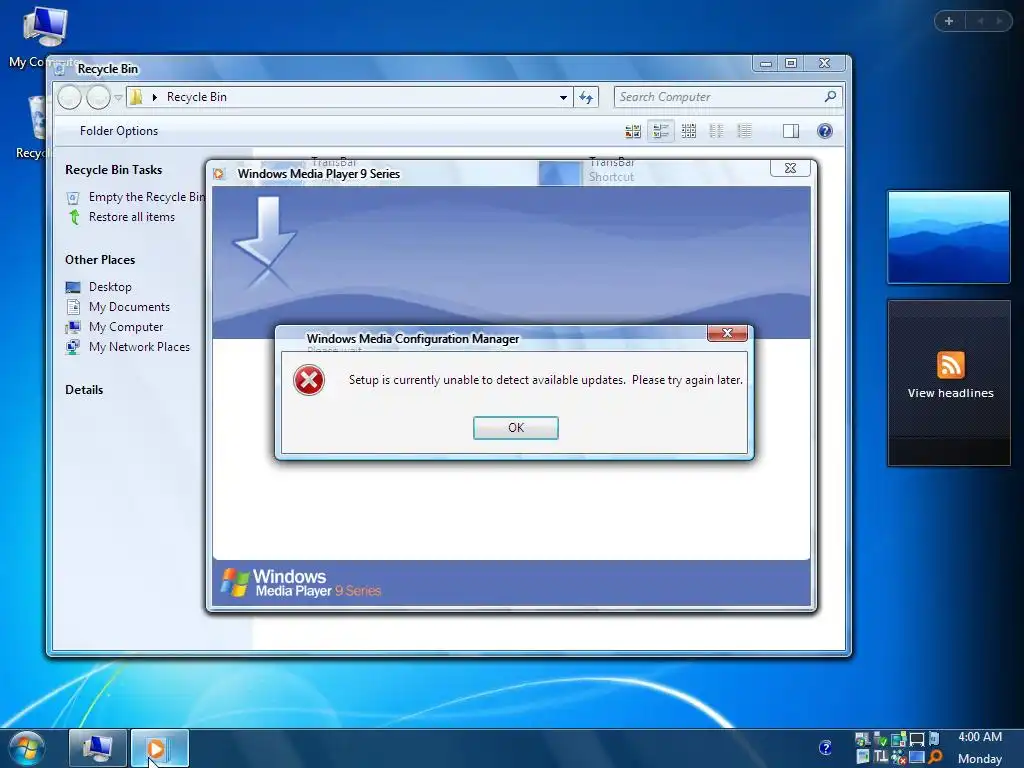Switch to thumbnails view icon
1024x768 pixels.
(x=633, y=131)
